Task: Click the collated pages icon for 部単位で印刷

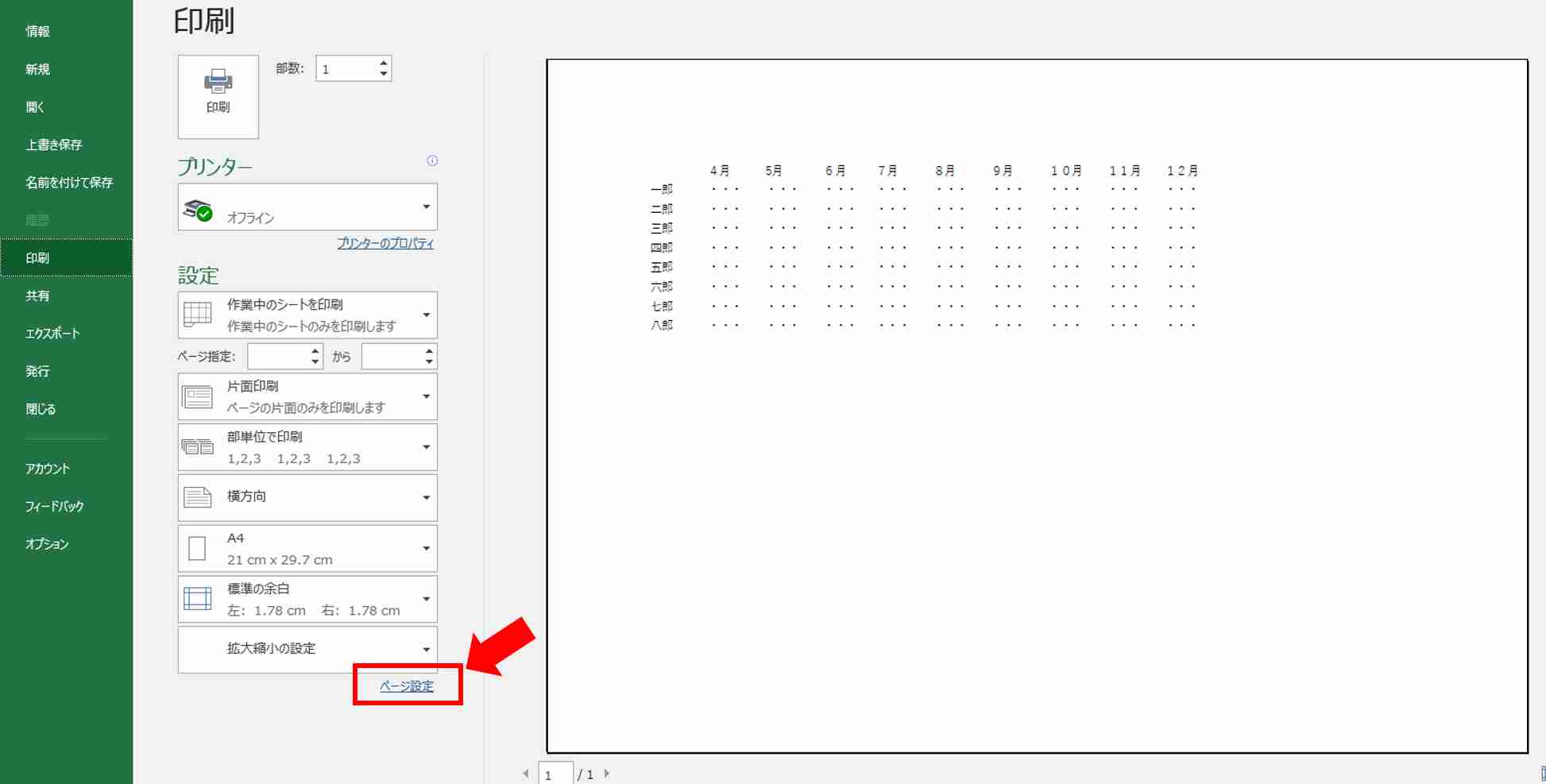Action: click(x=198, y=446)
